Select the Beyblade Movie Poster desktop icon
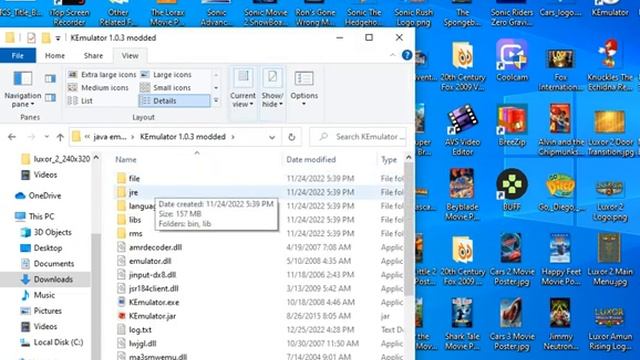Viewport: 640px width, 360px height. (462, 195)
